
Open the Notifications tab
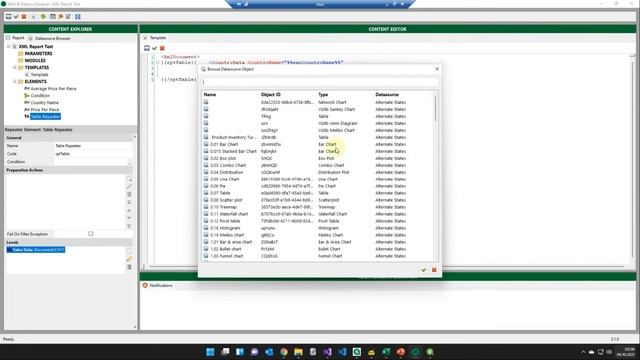(x=158, y=285)
